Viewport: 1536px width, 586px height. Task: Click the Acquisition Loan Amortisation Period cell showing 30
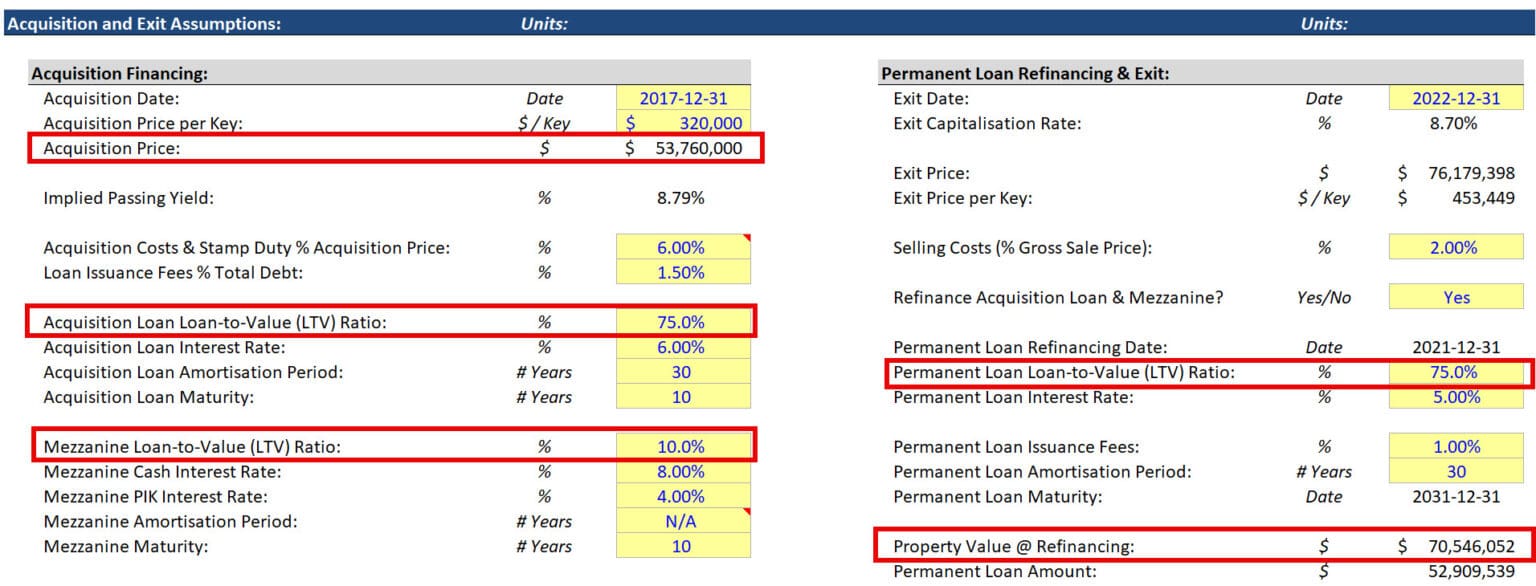tap(683, 371)
